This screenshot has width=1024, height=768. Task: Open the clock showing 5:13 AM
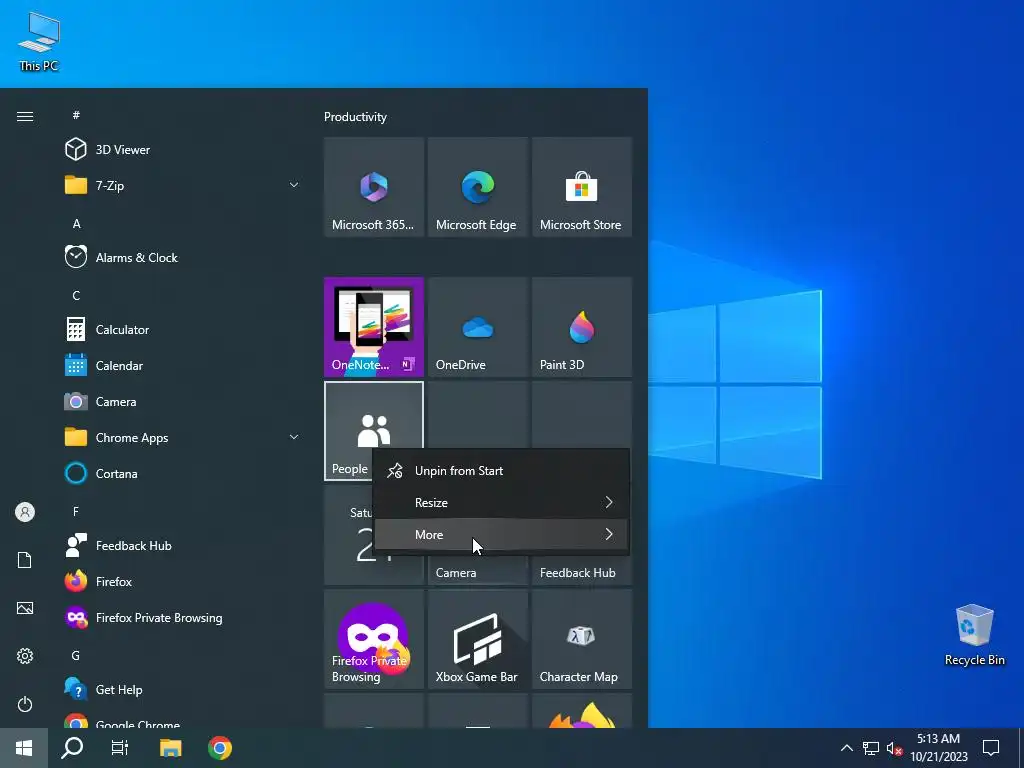938,748
